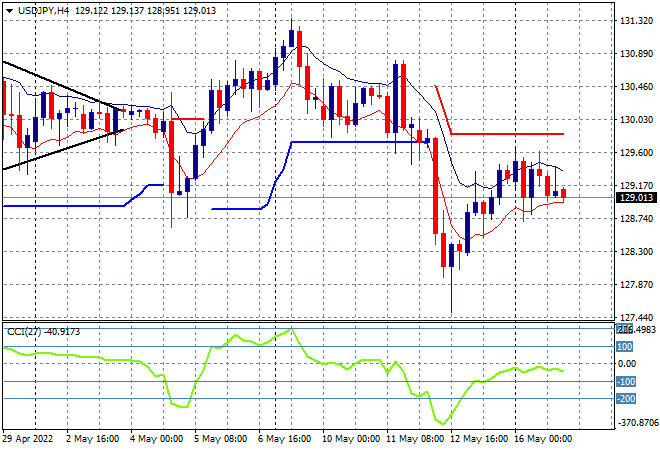Screen dimensions: 660x450
Task: Select the 6 May 16:00 time label
Action: point(285,439)
